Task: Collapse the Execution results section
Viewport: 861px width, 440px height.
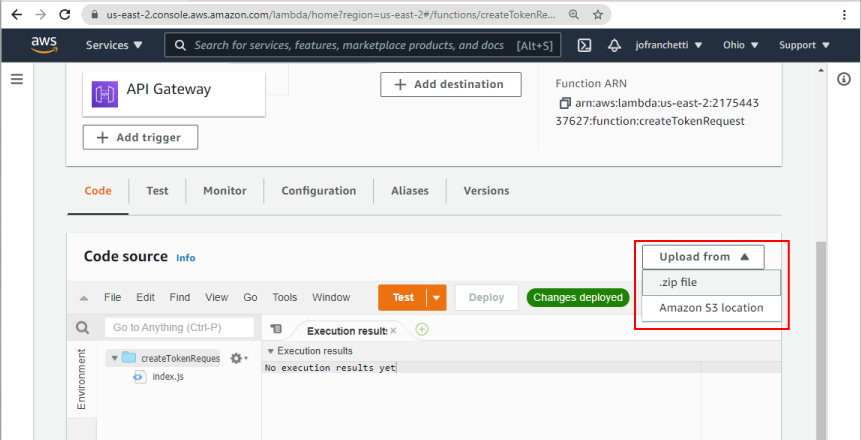Action: (270, 351)
